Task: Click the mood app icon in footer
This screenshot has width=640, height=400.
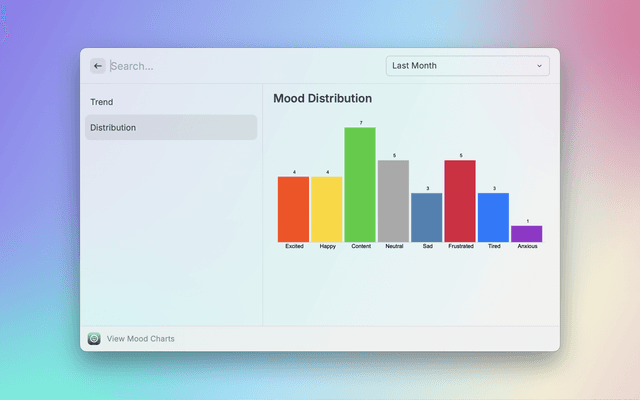Action: [94, 339]
